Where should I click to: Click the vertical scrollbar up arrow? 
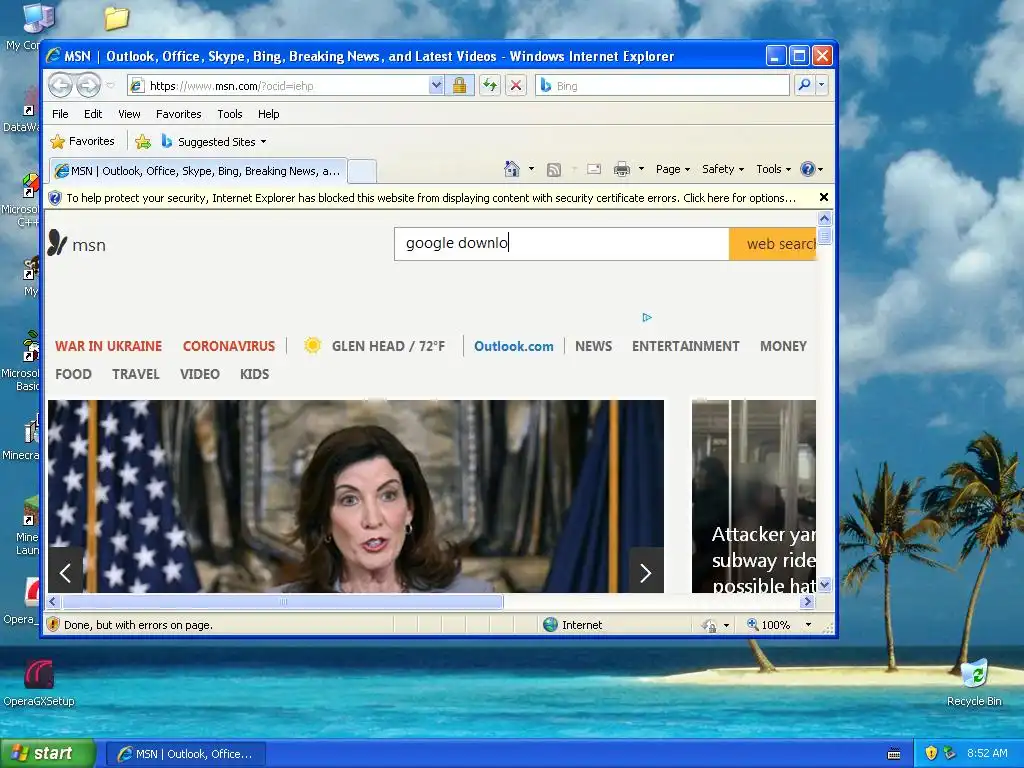pyautogui.click(x=824, y=219)
